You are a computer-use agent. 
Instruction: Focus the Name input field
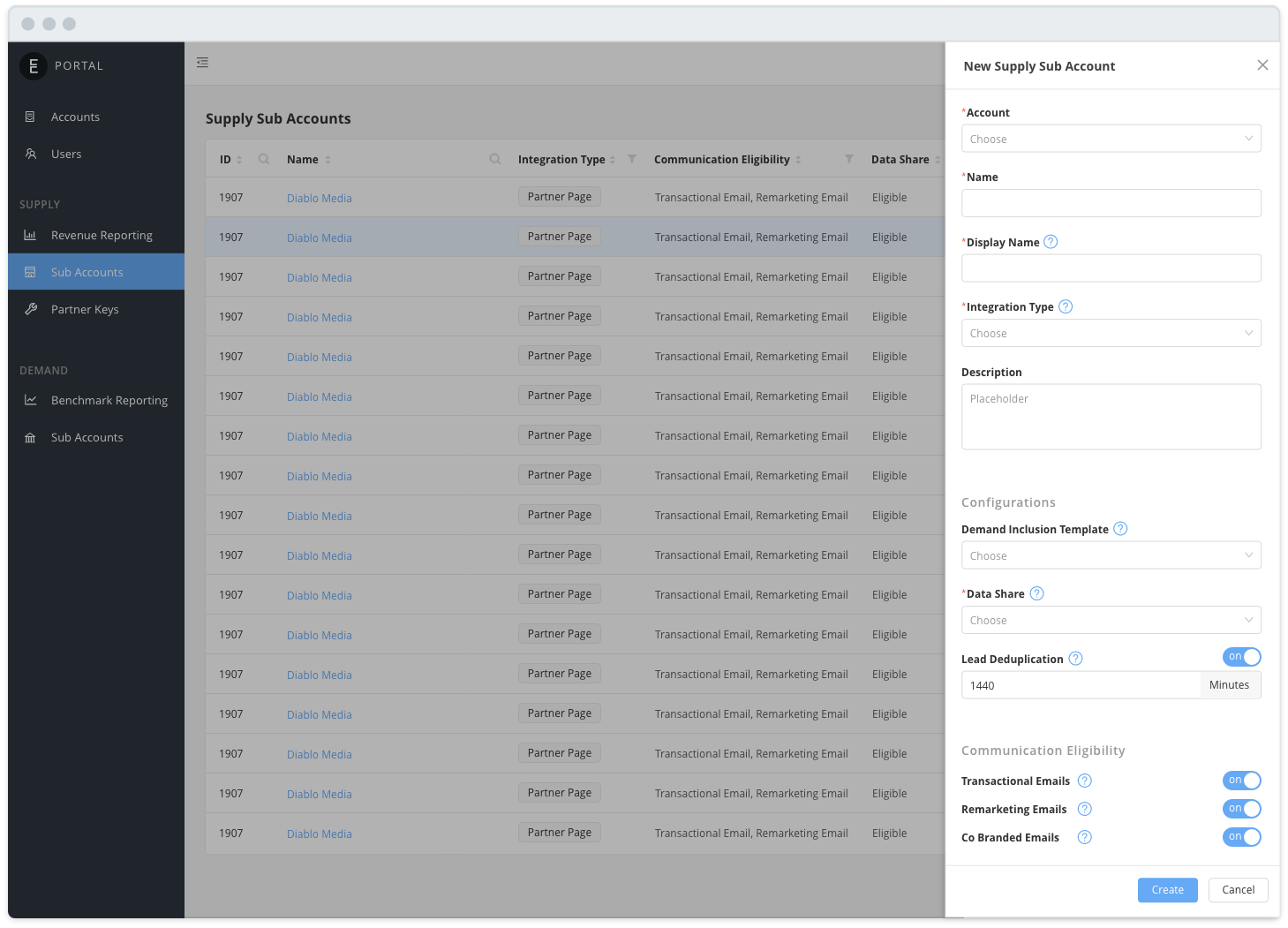click(1111, 203)
